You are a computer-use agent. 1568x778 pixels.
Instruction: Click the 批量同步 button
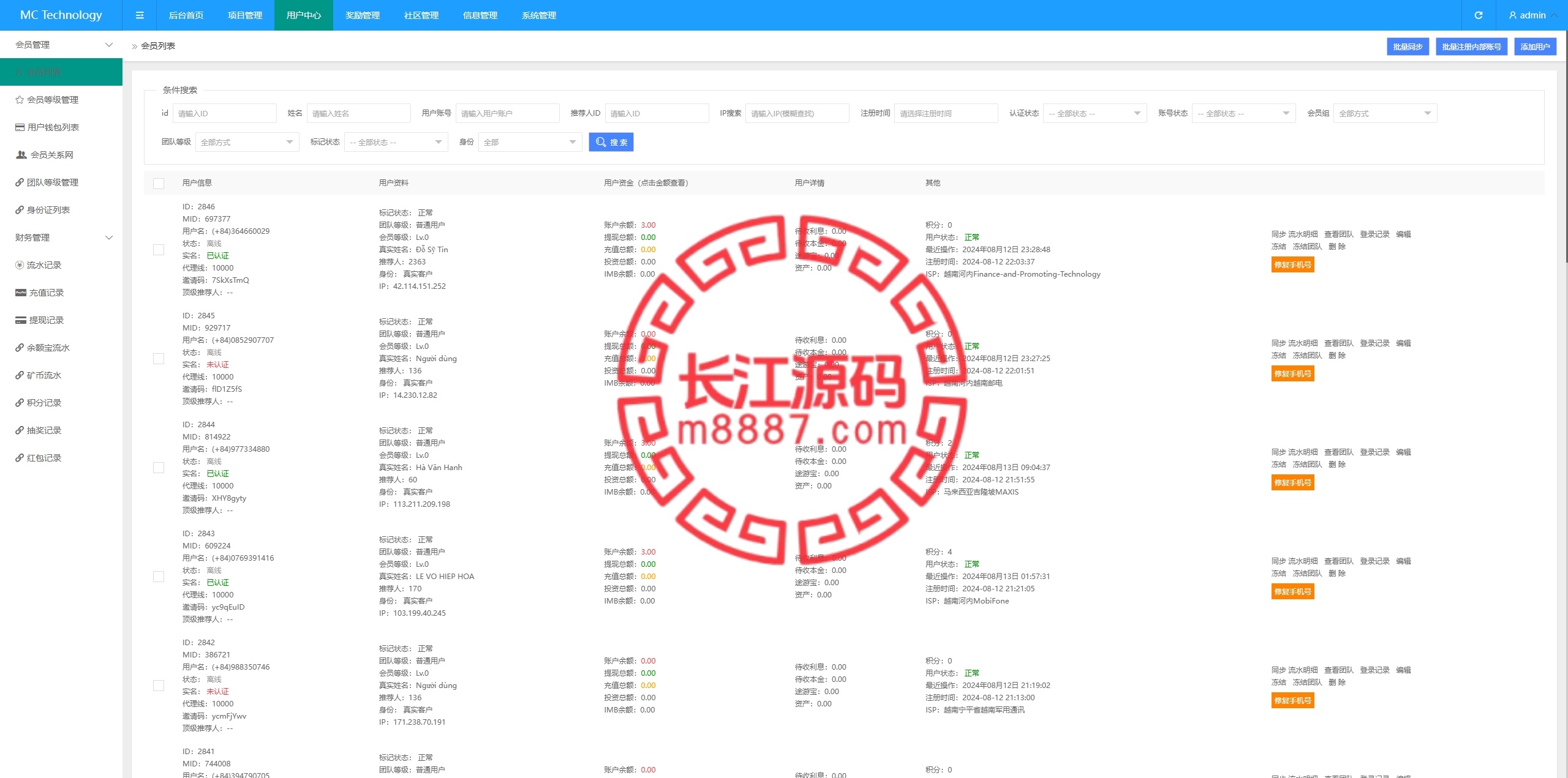[x=1408, y=47]
